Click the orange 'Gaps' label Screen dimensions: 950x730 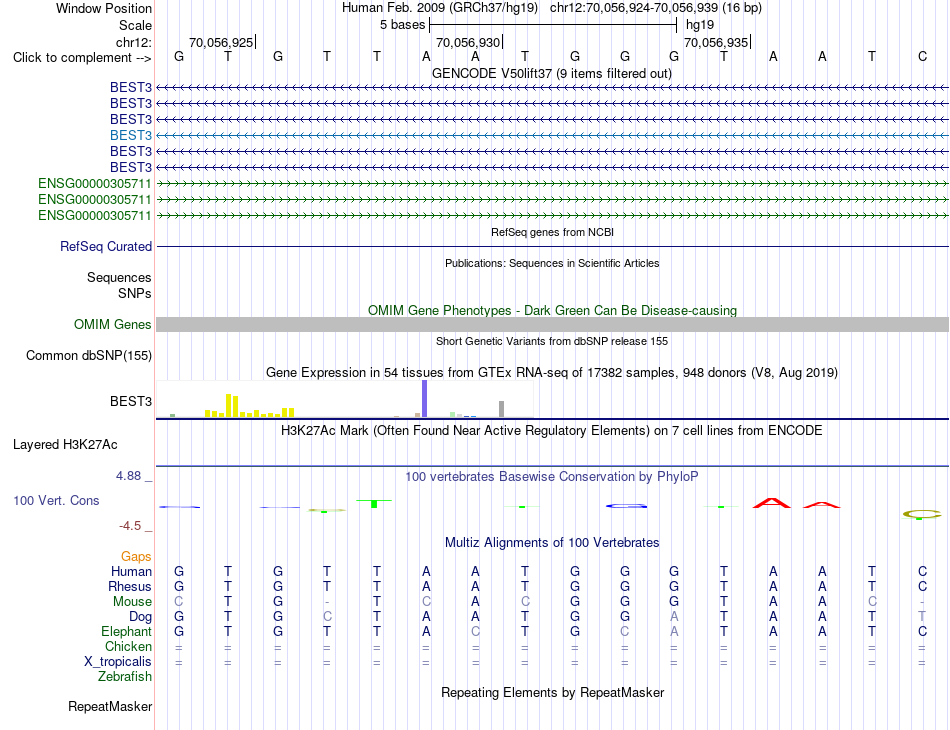click(136, 556)
